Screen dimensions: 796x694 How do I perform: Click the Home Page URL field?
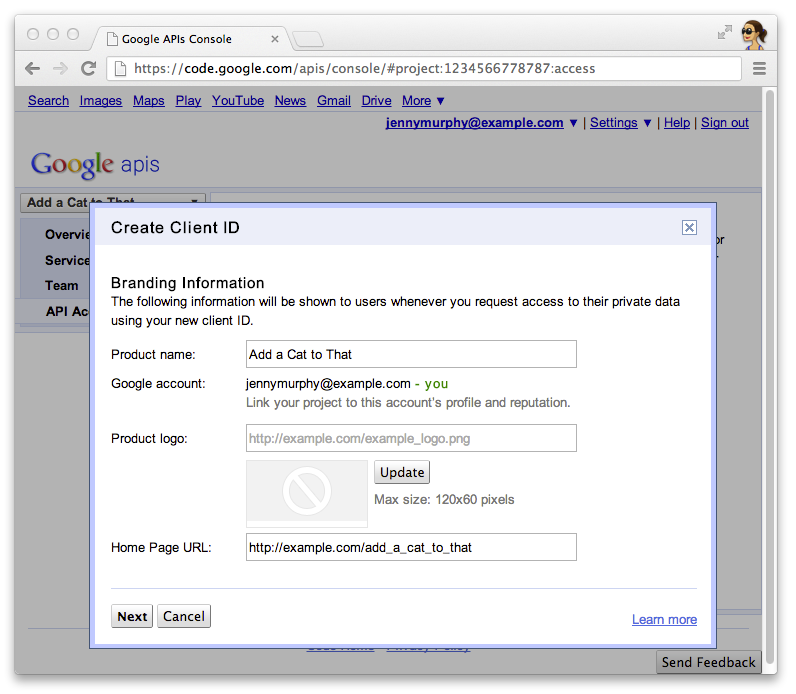click(411, 547)
